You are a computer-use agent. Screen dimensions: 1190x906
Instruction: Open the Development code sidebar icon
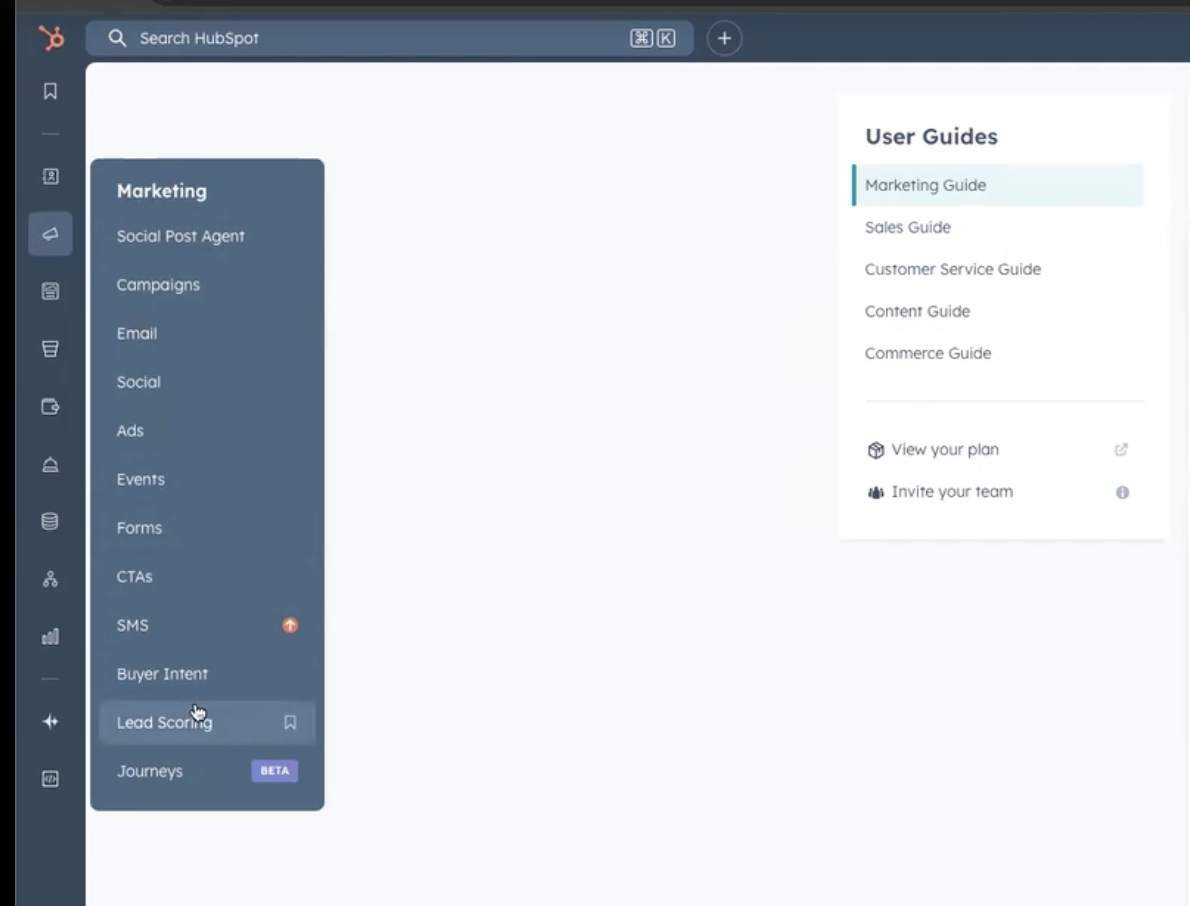50,779
